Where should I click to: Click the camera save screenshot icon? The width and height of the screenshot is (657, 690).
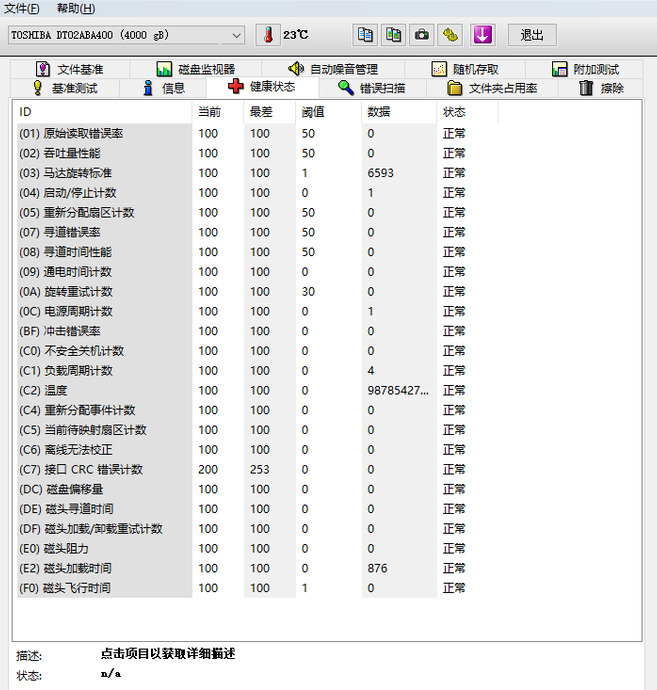[422, 35]
